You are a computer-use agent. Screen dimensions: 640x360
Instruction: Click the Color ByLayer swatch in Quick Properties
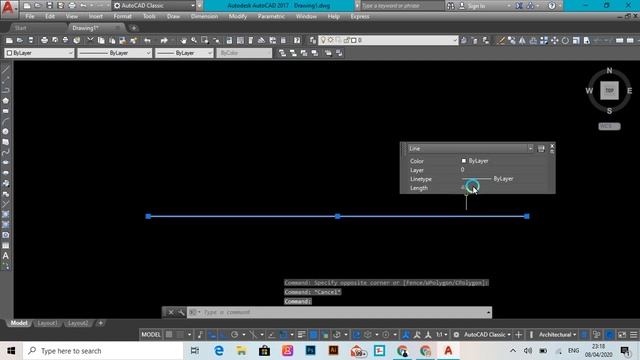coord(464,161)
